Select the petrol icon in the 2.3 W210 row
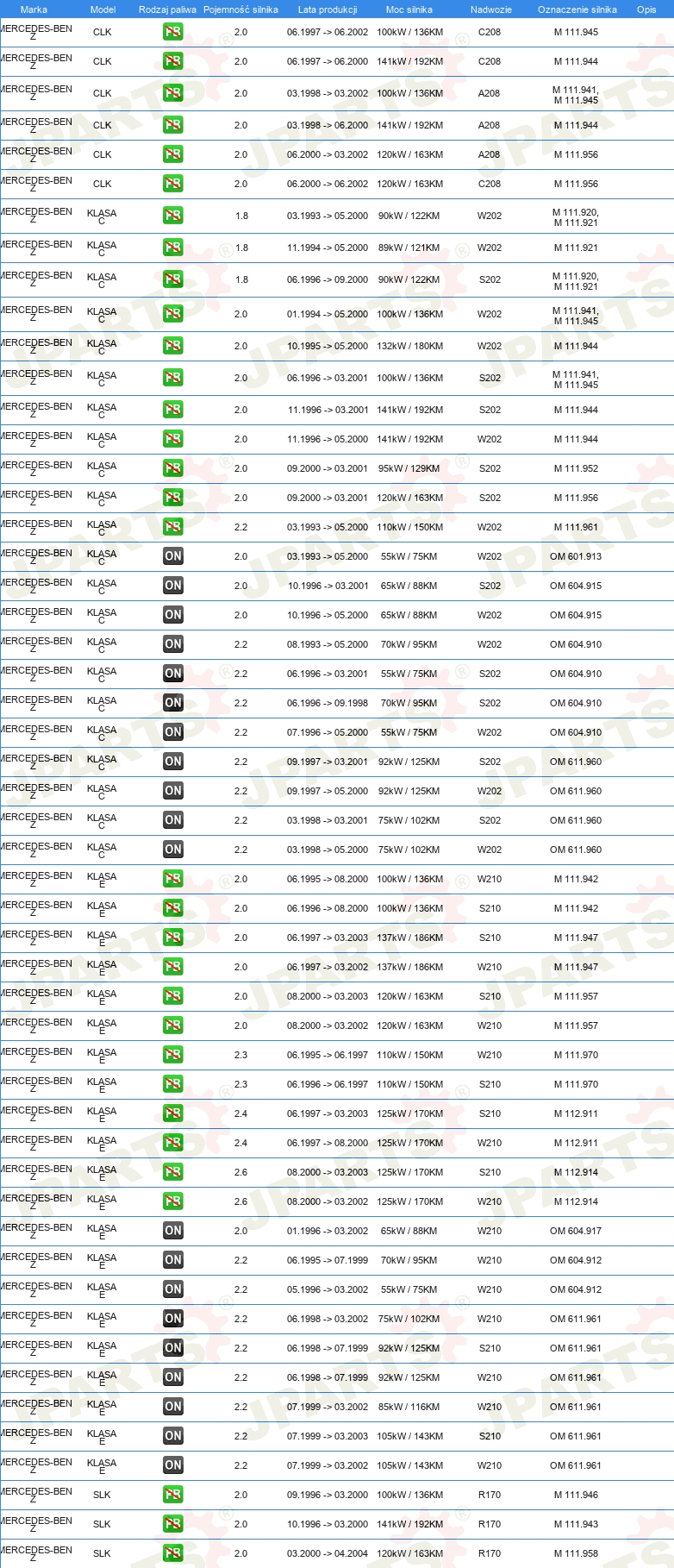The width and height of the screenshot is (674, 1568). (x=173, y=1055)
